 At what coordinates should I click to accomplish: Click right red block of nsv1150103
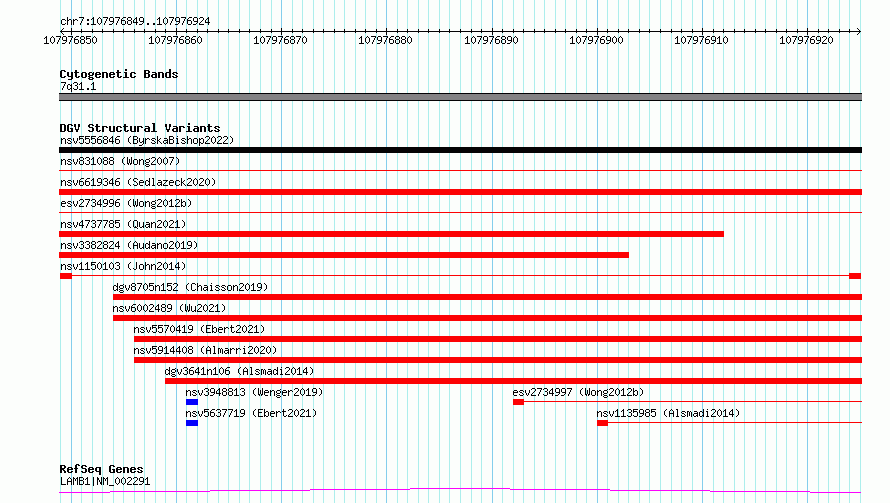click(x=855, y=276)
